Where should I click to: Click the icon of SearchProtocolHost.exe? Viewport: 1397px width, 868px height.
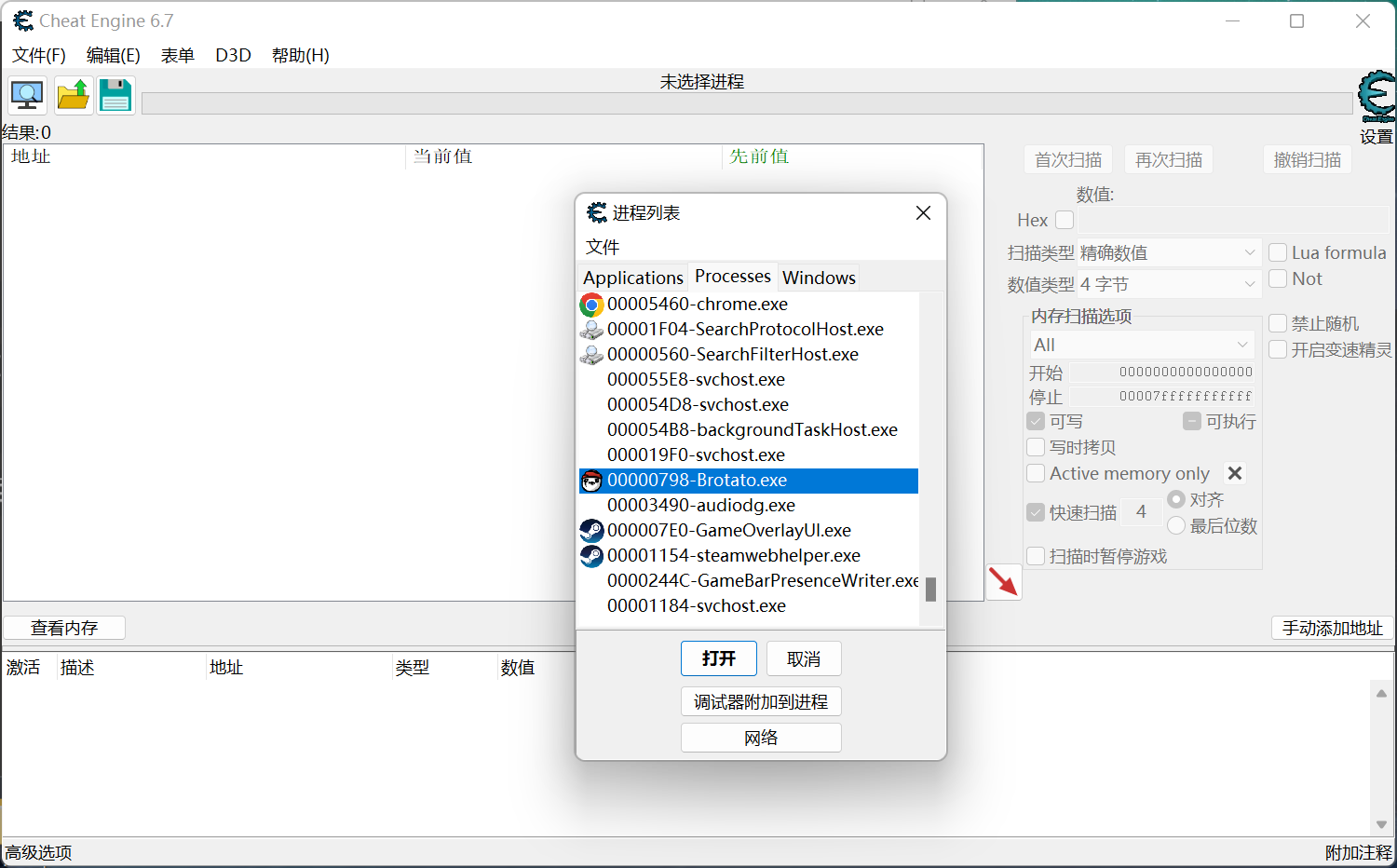point(591,330)
